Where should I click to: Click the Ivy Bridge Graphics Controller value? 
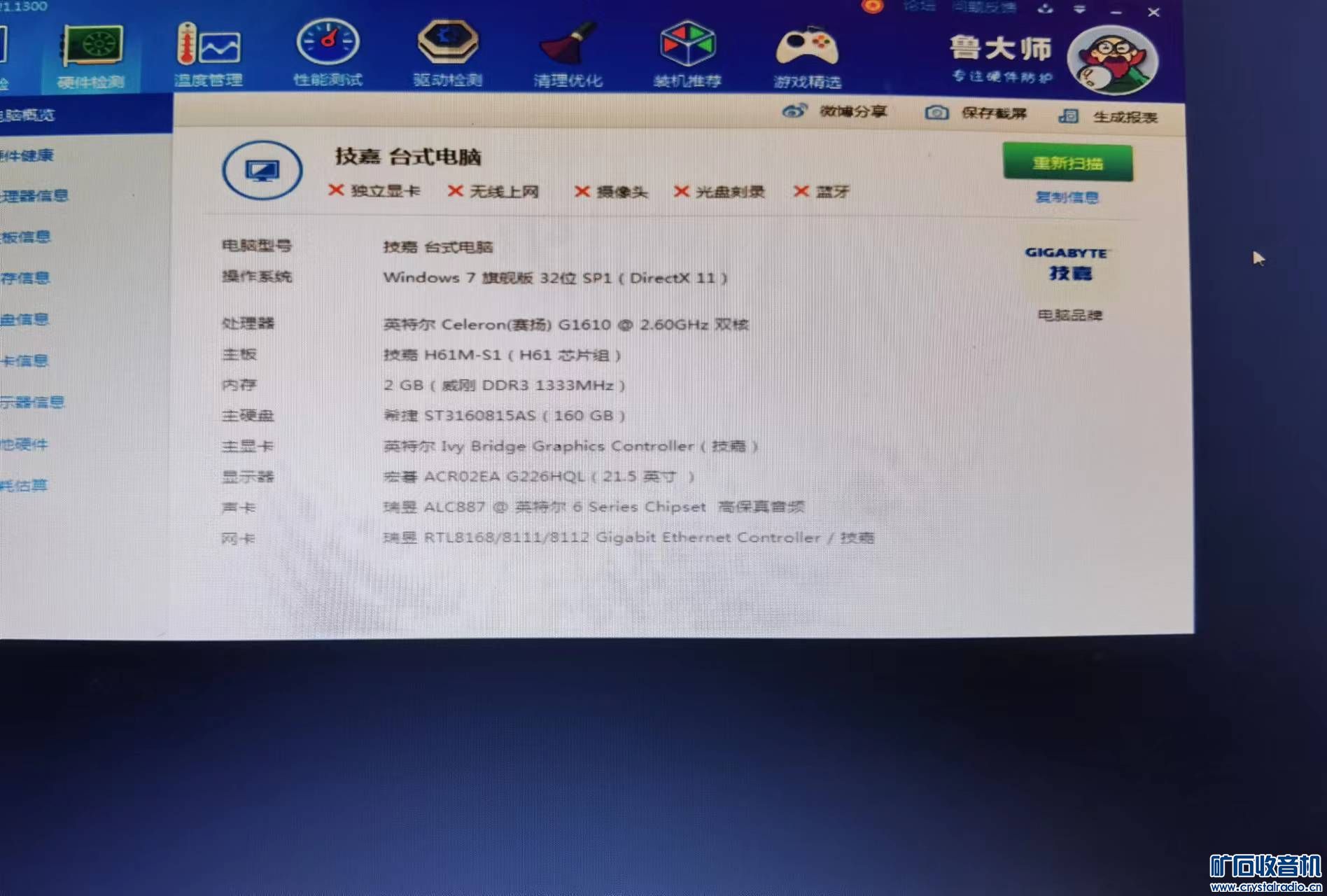tap(570, 446)
